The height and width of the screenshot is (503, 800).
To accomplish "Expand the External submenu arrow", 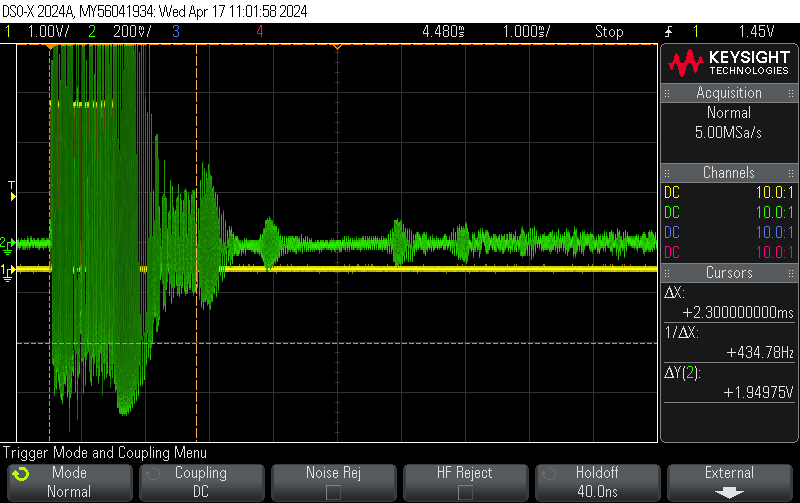I will (729, 492).
